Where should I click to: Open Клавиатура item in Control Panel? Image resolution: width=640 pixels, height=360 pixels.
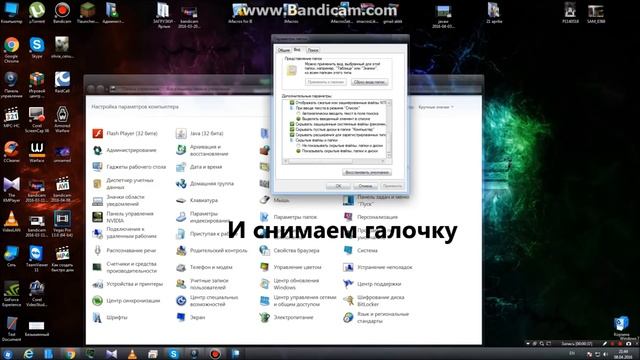point(197,200)
